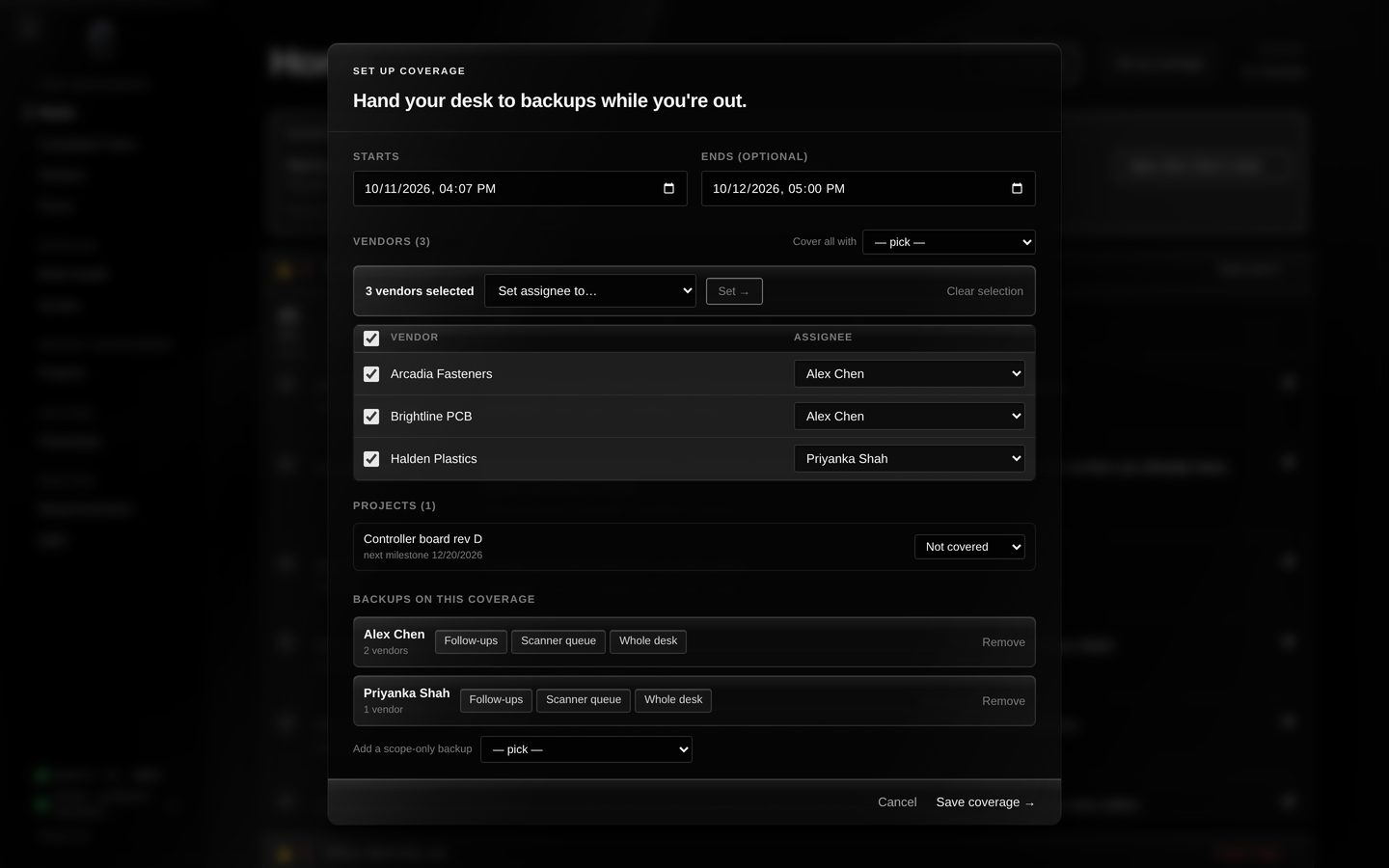Remove Priyanka Shah from backups
The image size is (1389, 868).
click(x=1003, y=701)
